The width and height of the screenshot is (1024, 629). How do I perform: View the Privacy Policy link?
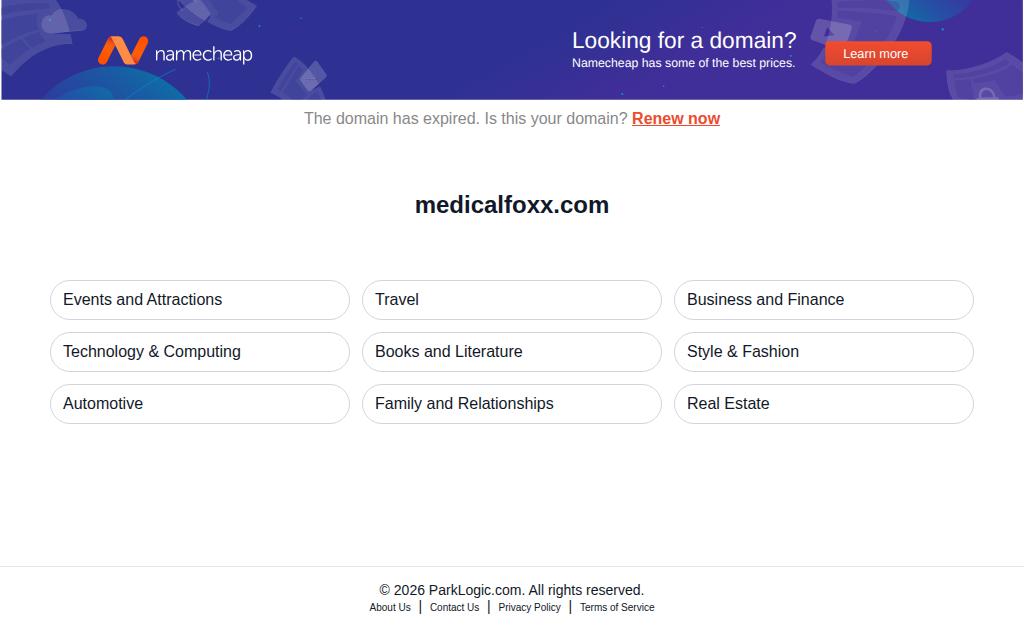[530, 607]
